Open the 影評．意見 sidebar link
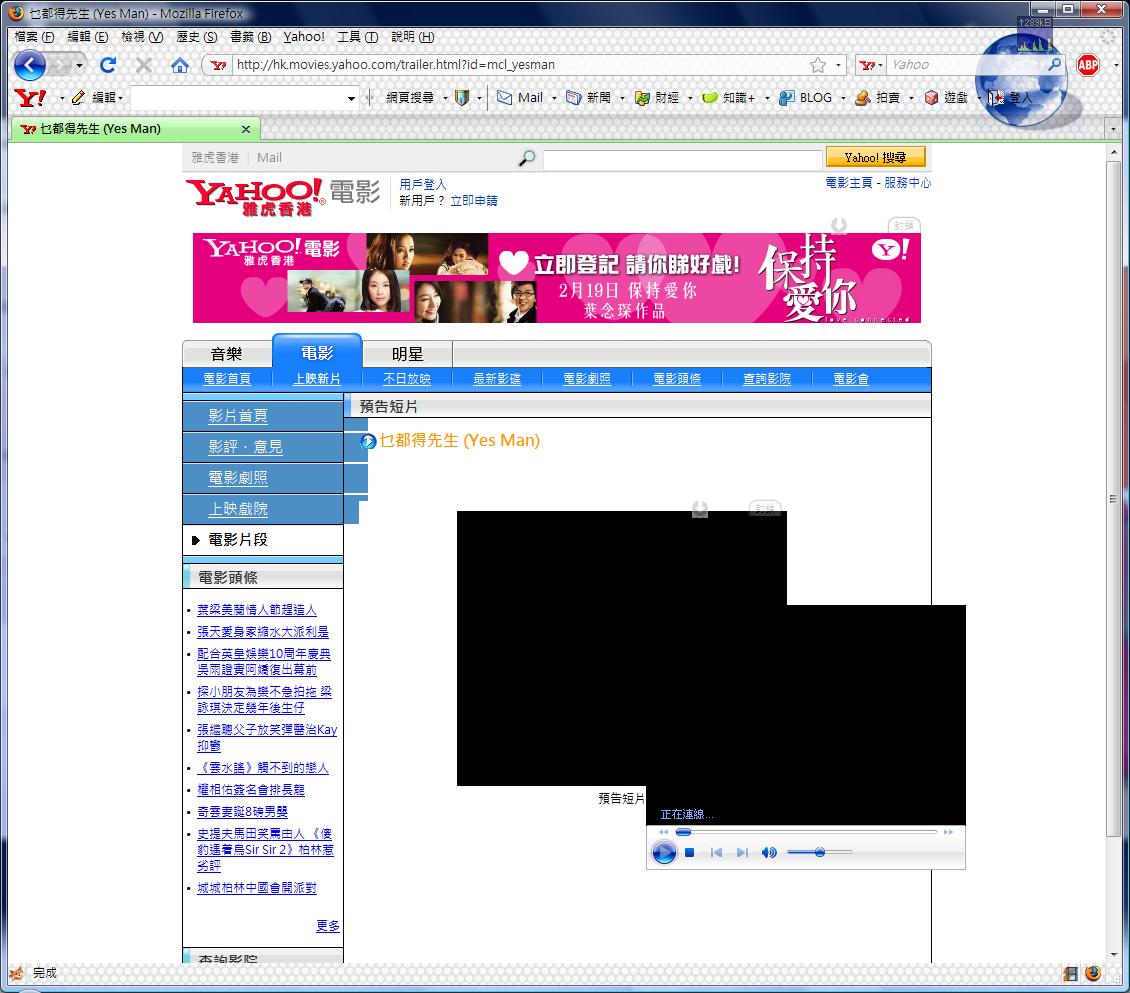 click(245, 447)
